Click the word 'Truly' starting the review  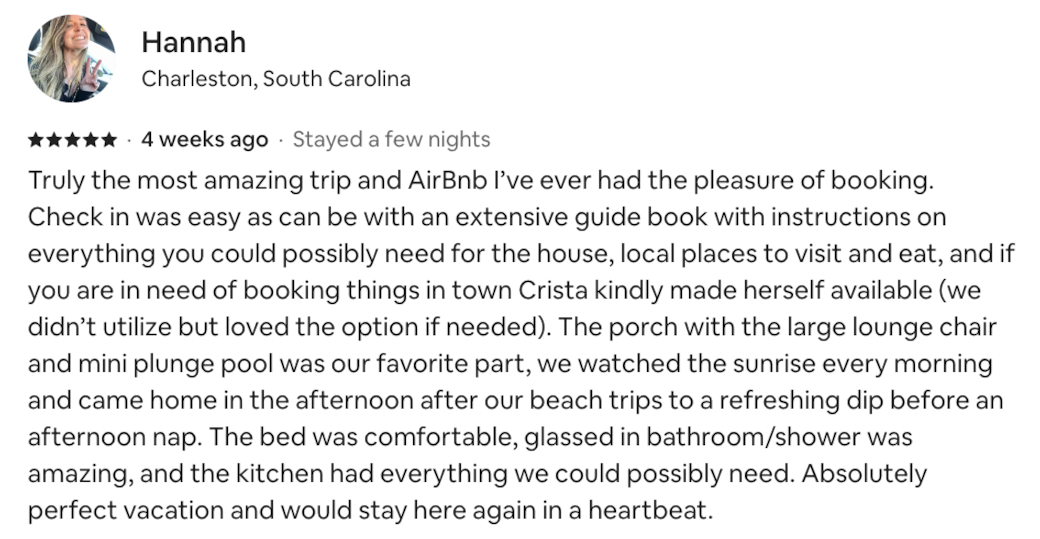pos(56,182)
